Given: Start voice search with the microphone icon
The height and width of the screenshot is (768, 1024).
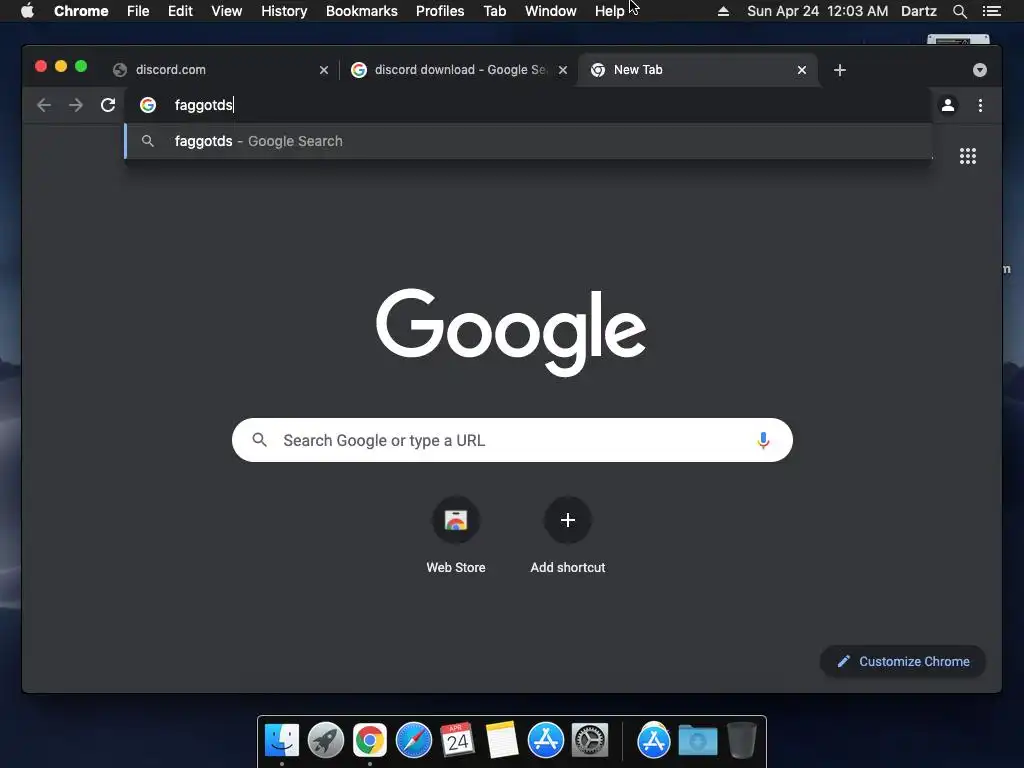Looking at the screenshot, I should point(763,441).
